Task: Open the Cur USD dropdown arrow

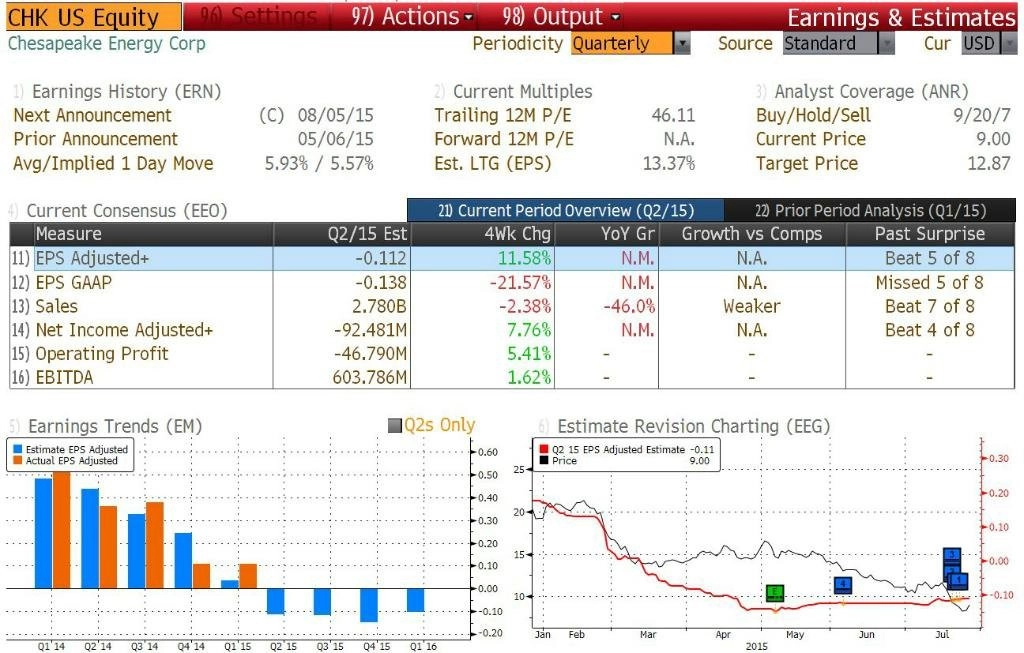Action: 1009,44
